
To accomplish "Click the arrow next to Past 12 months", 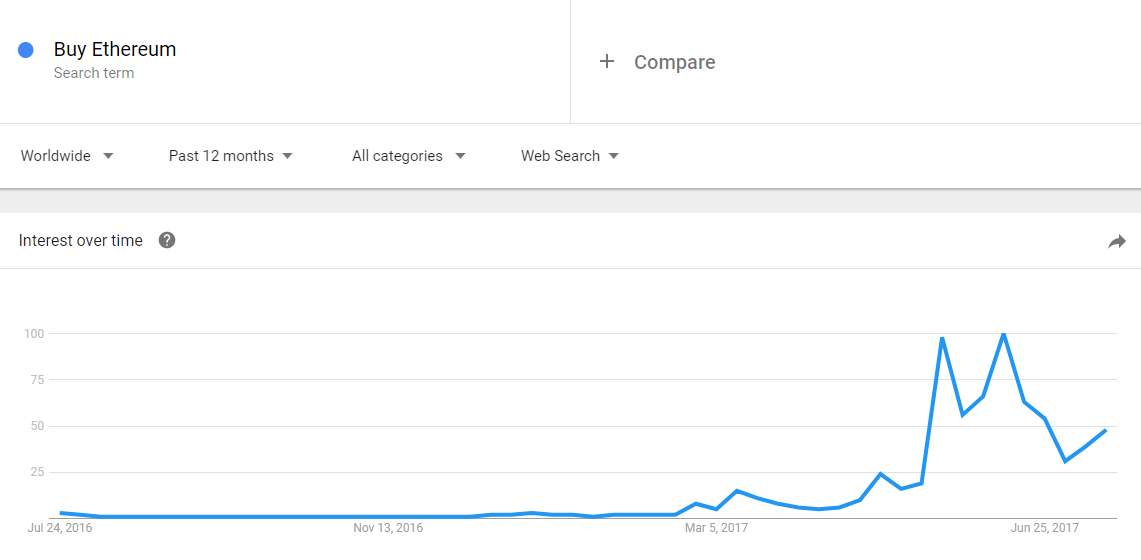I will [287, 156].
